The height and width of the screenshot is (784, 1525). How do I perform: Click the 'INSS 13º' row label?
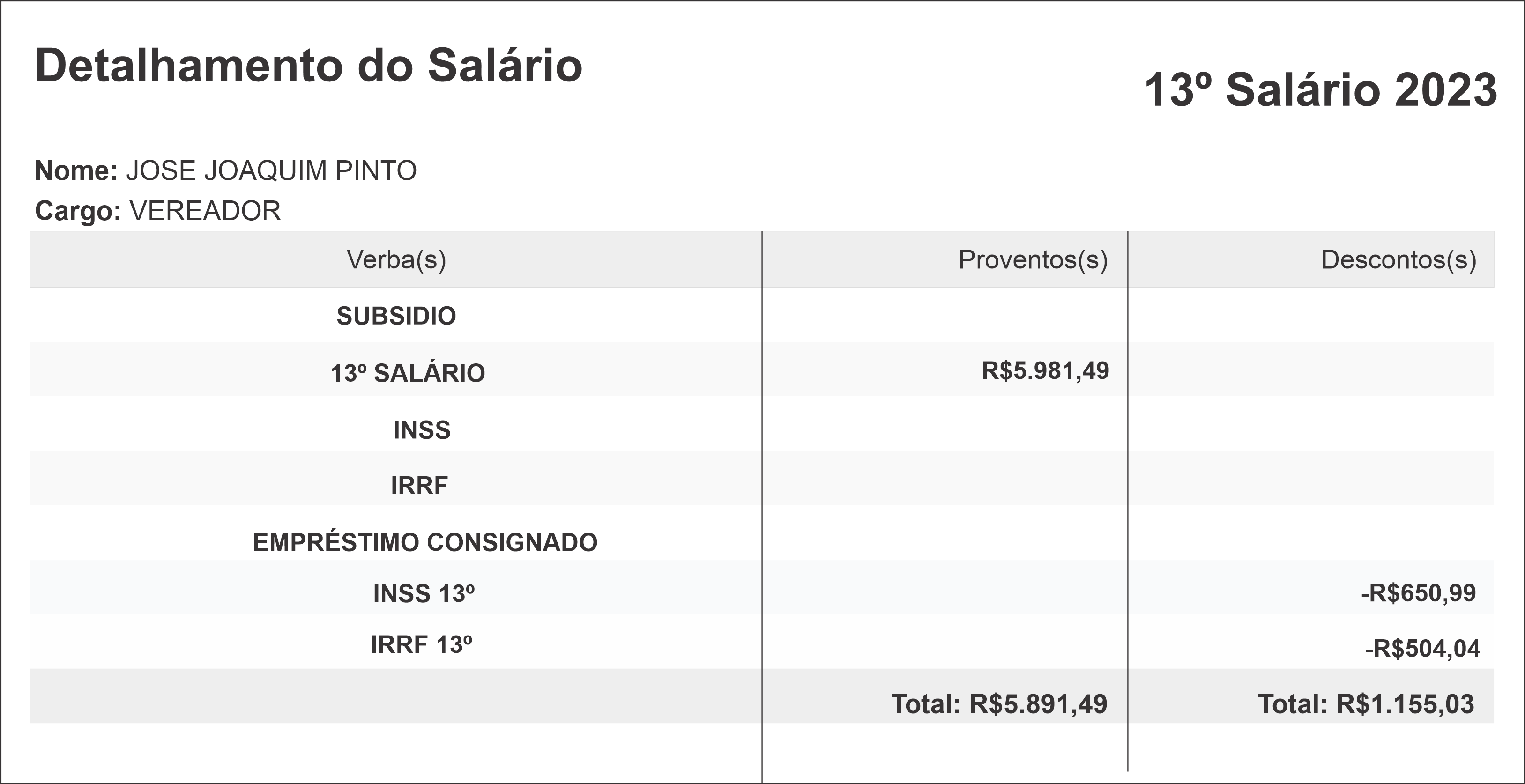point(423,594)
